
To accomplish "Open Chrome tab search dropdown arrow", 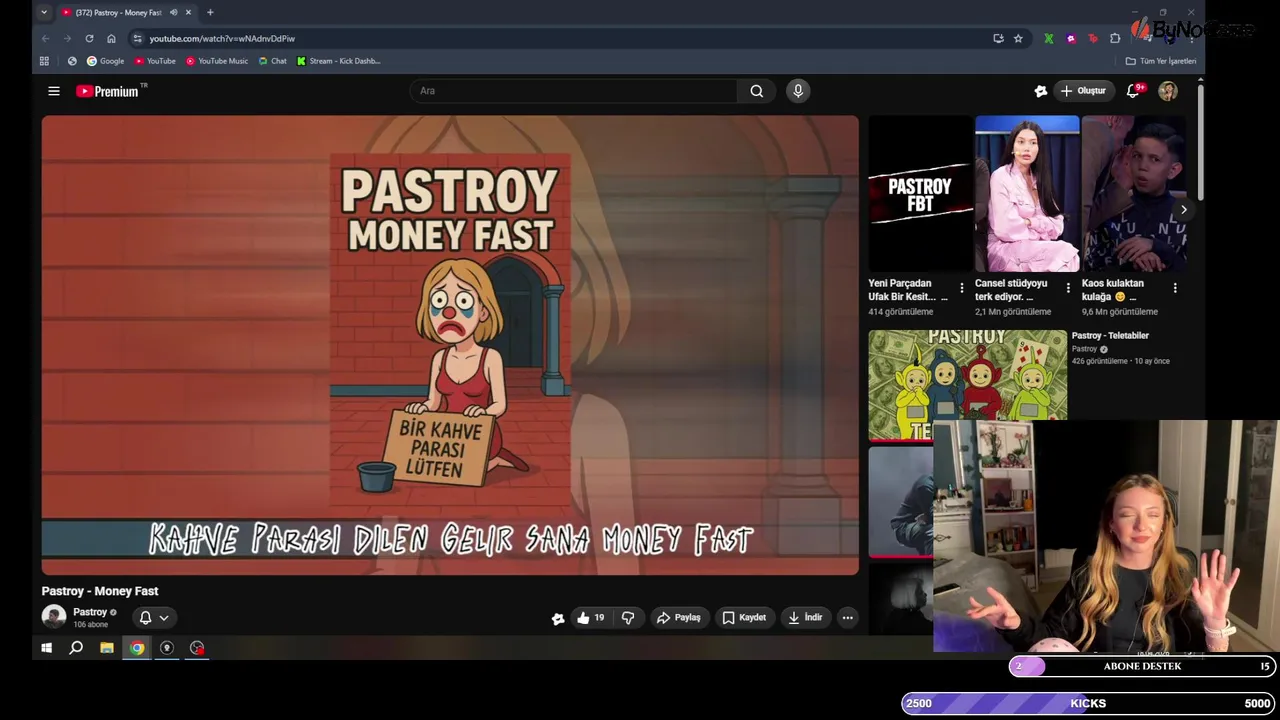I will [x=44, y=12].
